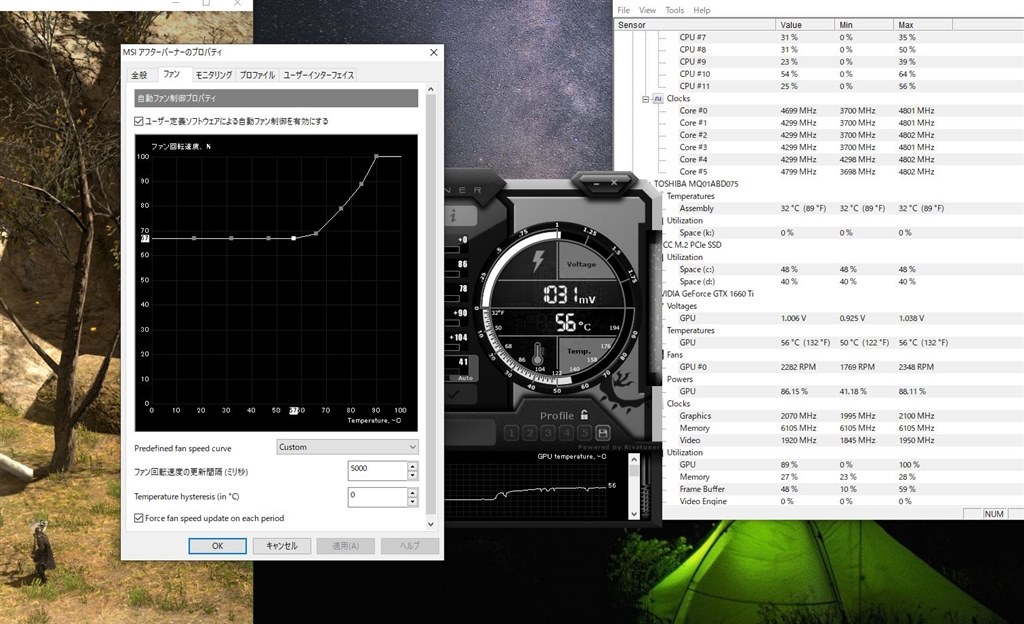Click the properties dialog scrollbar down arrow
The height and width of the screenshot is (624, 1024).
[x=430, y=523]
